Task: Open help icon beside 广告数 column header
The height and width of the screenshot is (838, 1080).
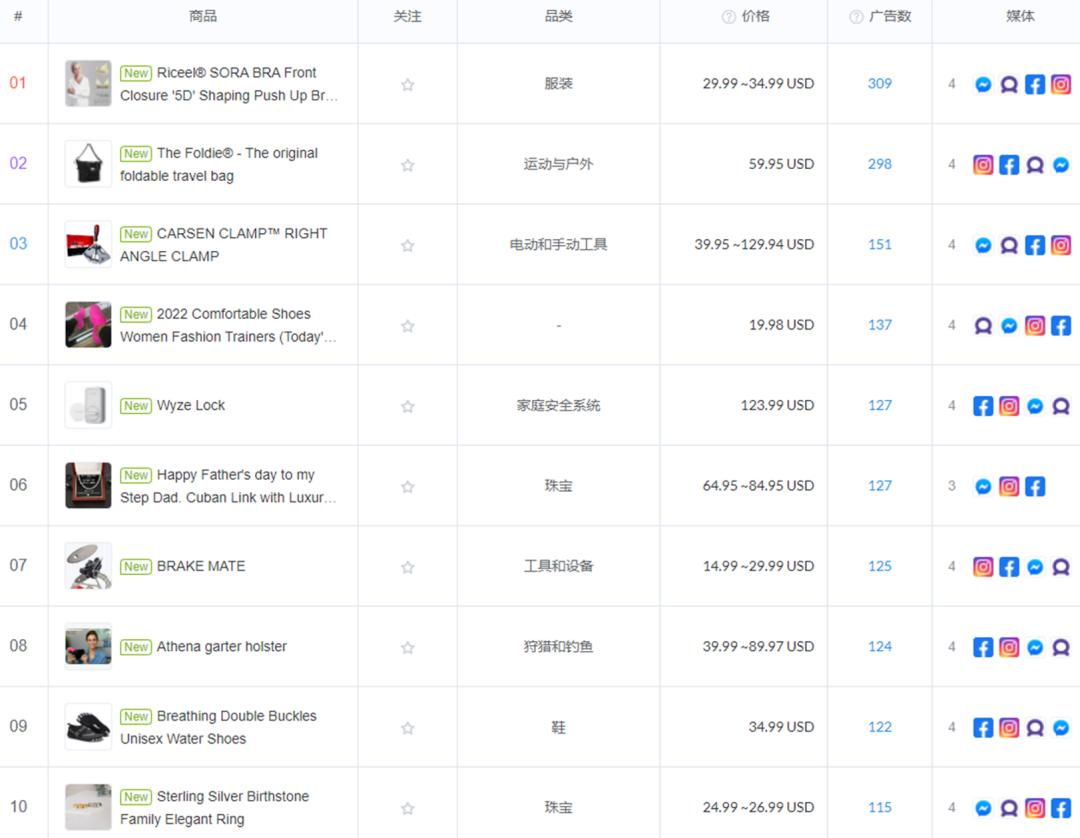Action: [856, 17]
